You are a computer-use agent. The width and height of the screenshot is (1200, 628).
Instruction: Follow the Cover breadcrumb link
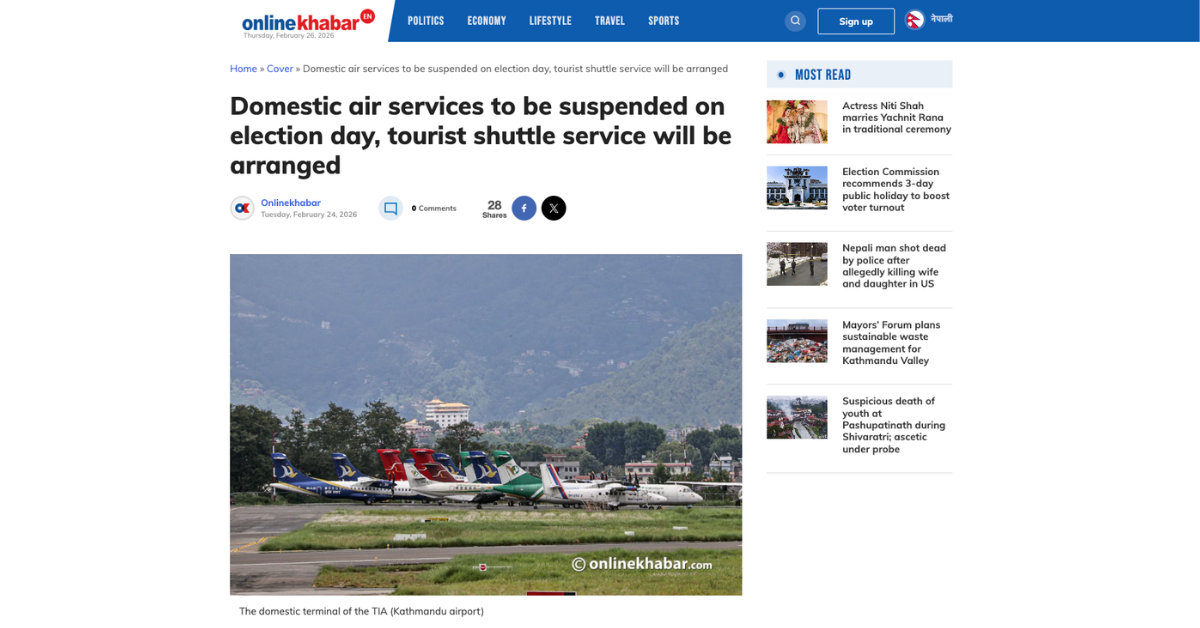(280, 69)
